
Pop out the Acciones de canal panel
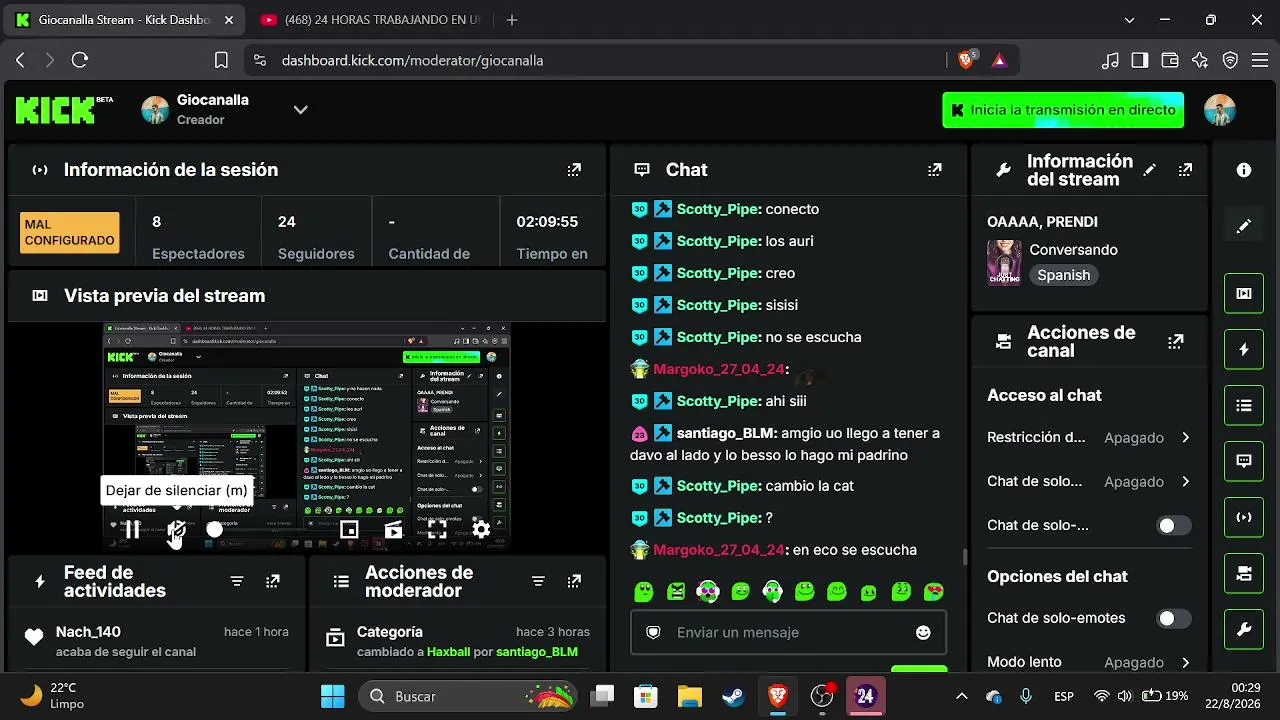coord(1176,342)
